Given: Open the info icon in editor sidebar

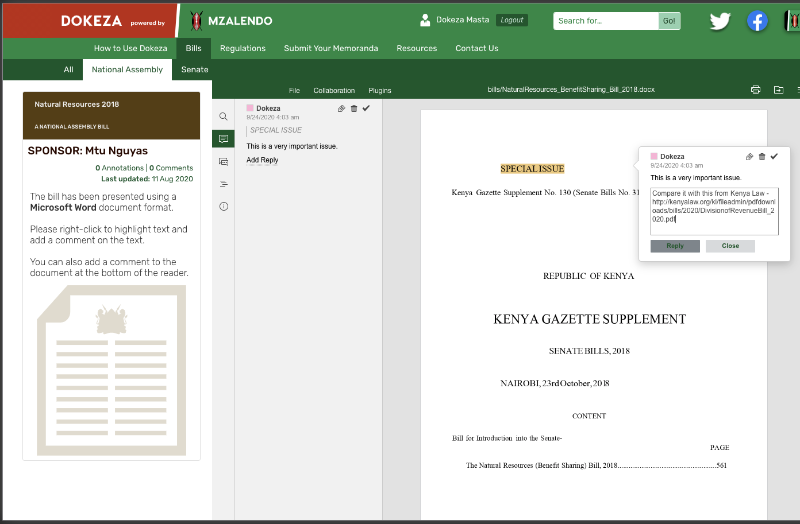Looking at the screenshot, I should [x=223, y=206].
